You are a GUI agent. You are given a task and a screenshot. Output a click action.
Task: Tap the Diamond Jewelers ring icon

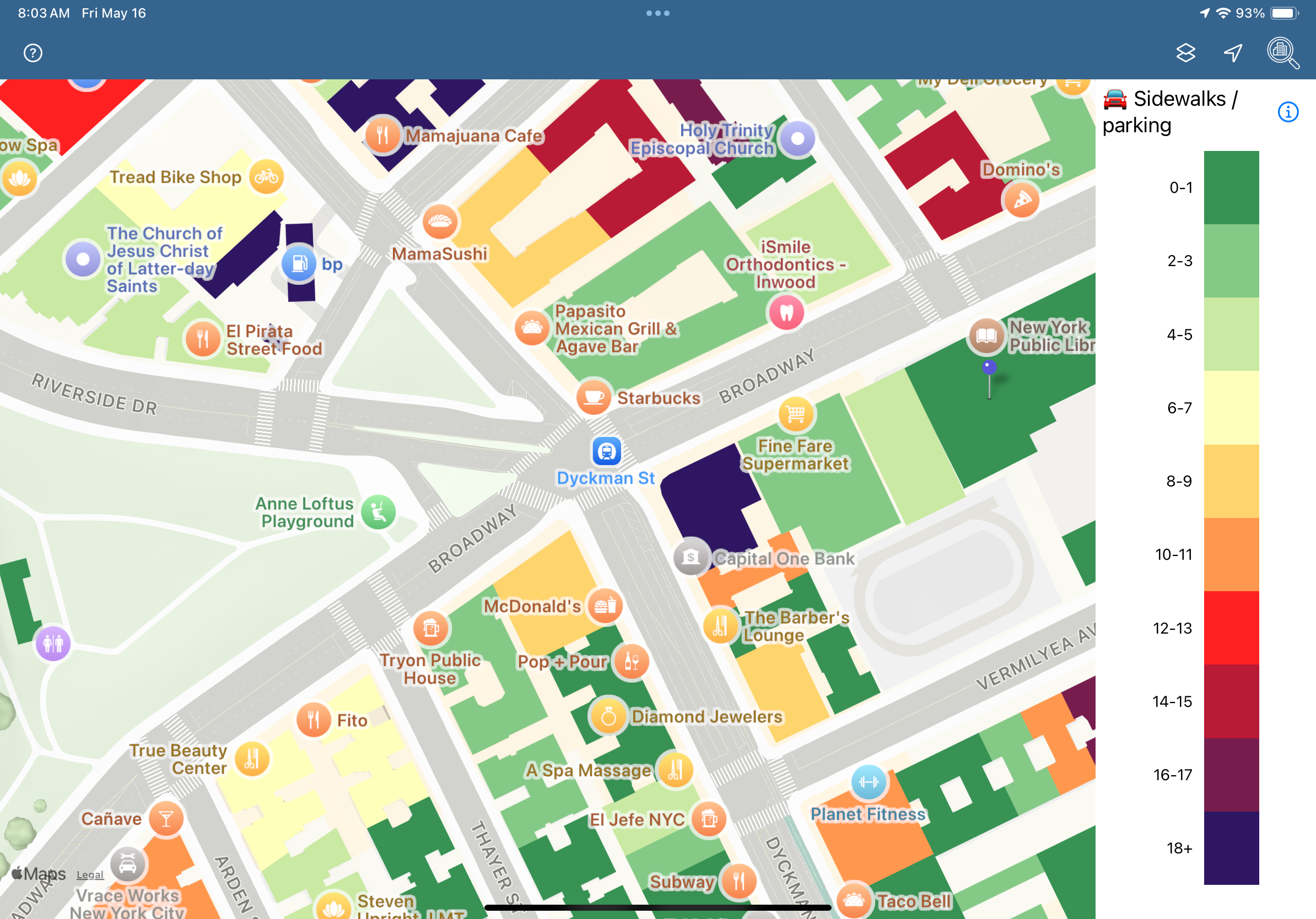tap(608, 716)
